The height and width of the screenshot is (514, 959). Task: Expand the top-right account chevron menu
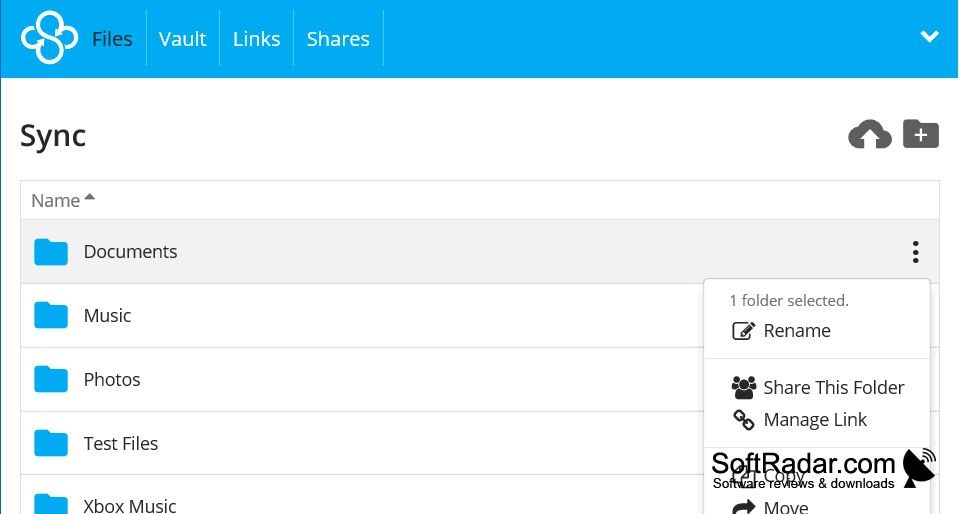930,37
